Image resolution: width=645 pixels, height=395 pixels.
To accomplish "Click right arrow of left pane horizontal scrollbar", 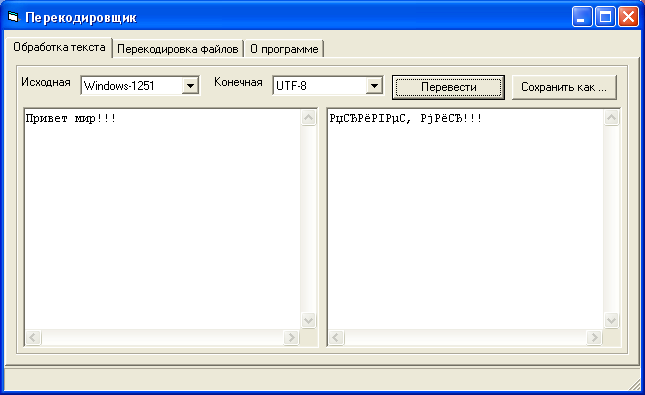I will pos(292,337).
